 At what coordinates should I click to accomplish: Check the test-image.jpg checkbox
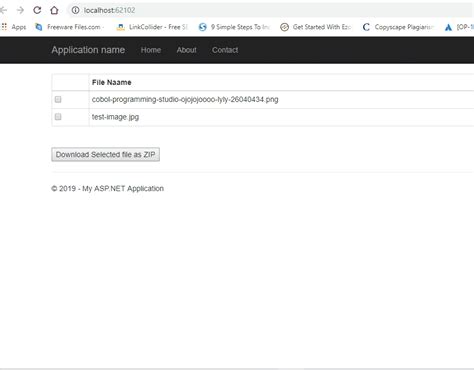58,117
